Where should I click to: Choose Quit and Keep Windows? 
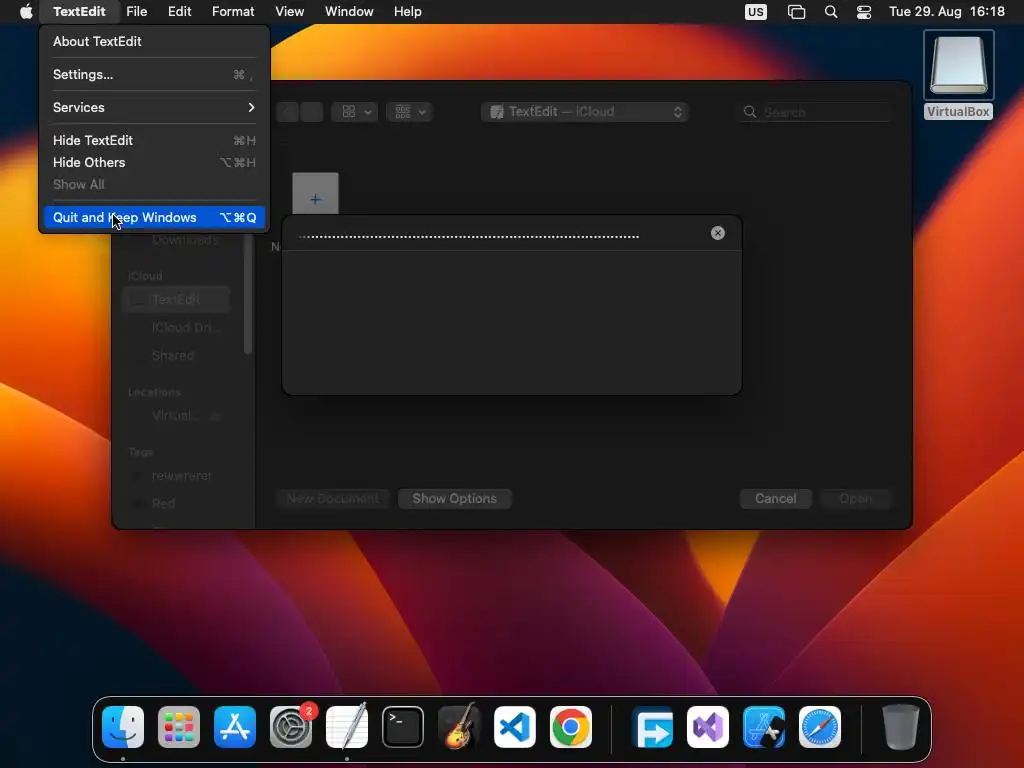154,217
